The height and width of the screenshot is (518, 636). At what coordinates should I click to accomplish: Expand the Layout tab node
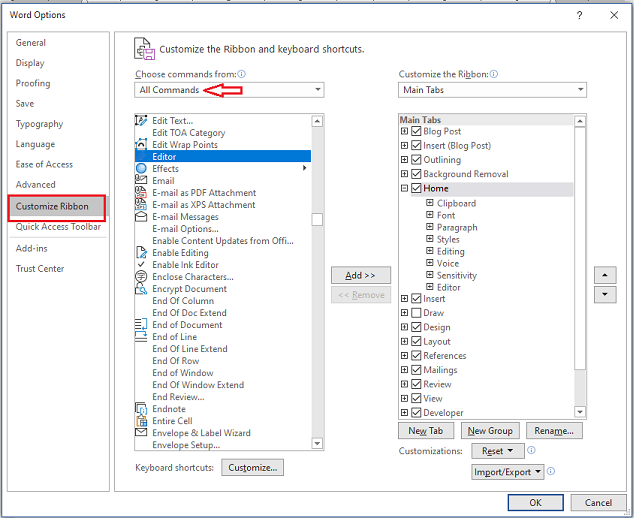pos(404,342)
